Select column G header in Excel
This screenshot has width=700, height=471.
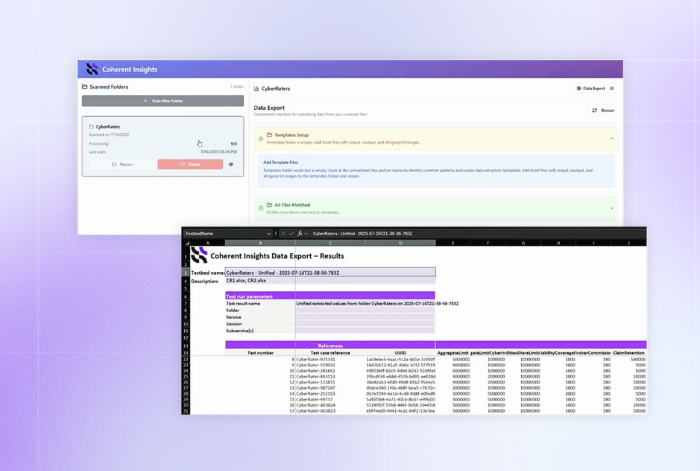point(523,243)
